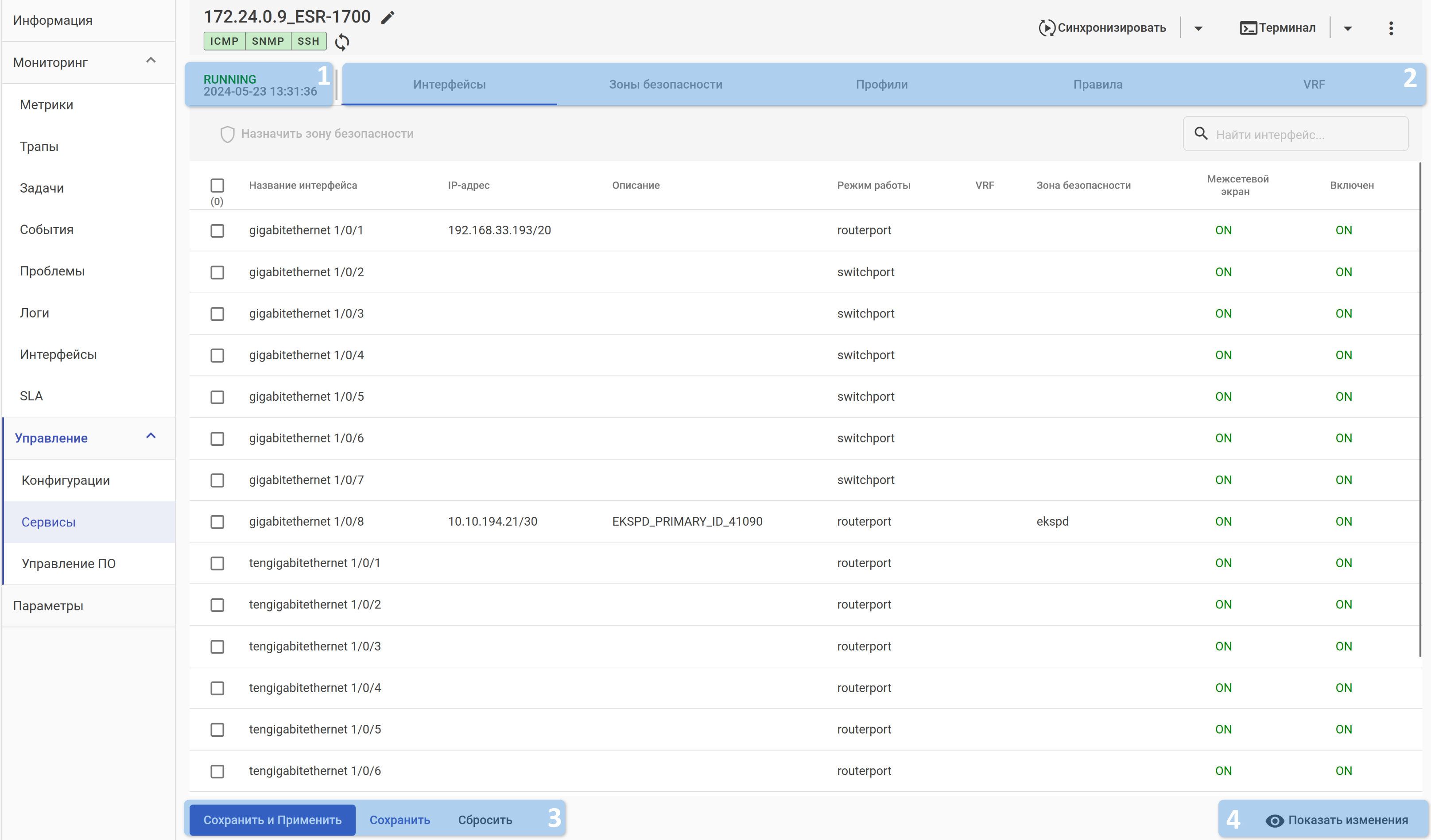The width and height of the screenshot is (1431, 840).
Task: Open the three-dot more options menu
Action: pyautogui.click(x=1391, y=28)
